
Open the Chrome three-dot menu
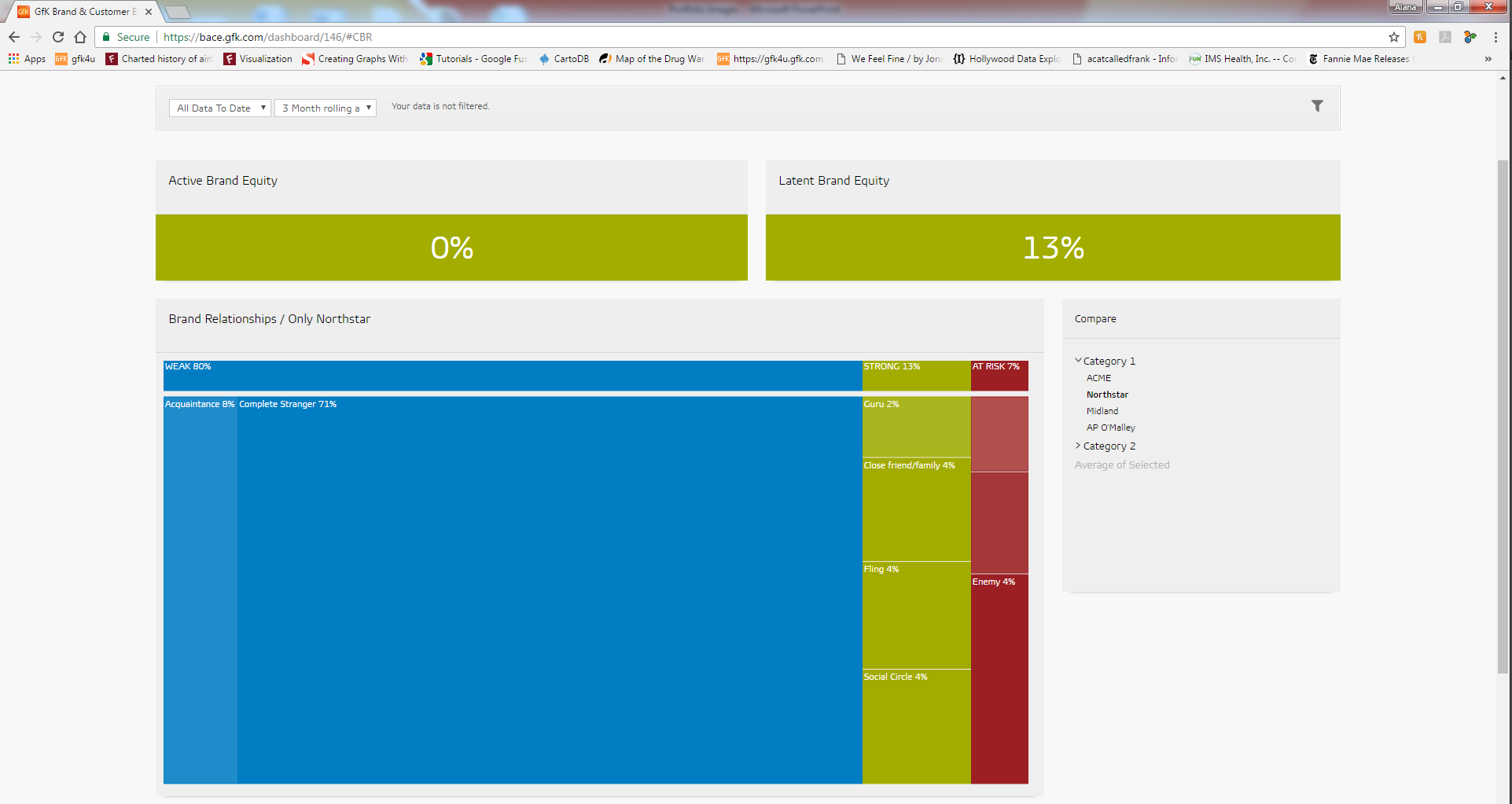click(x=1495, y=37)
